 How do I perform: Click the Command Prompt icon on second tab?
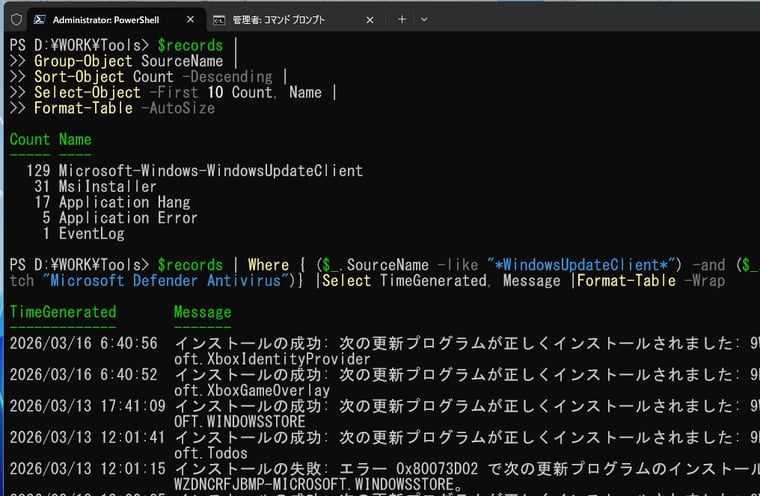(219, 20)
